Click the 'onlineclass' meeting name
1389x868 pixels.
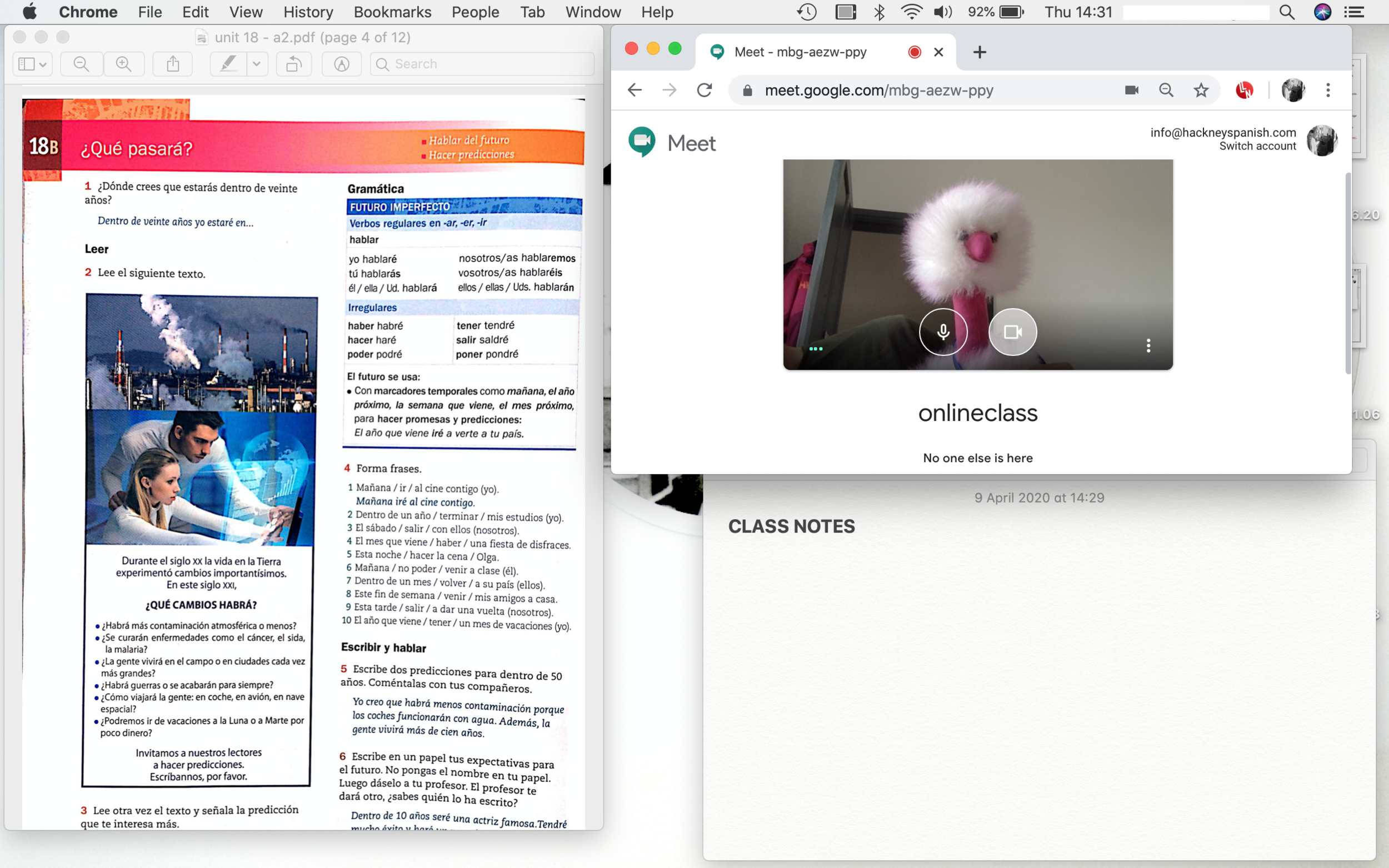click(x=977, y=413)
